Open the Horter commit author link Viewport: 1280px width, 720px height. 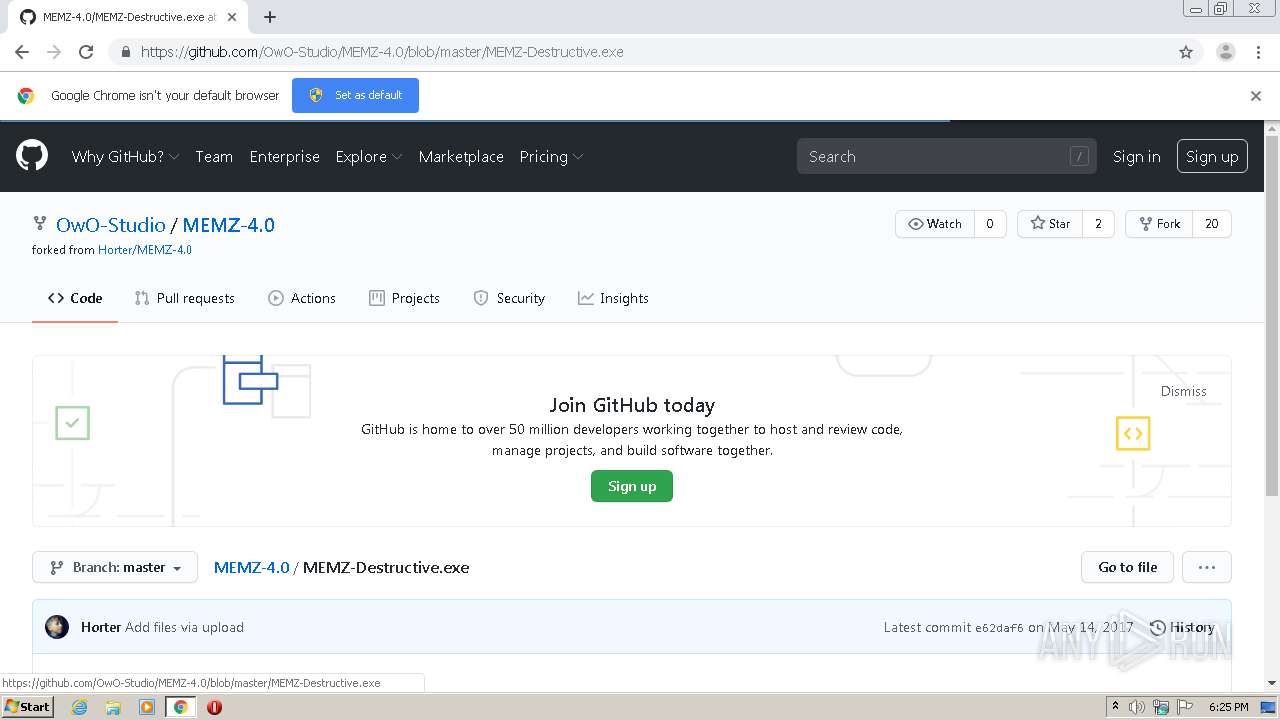click(x=101, y=627)
